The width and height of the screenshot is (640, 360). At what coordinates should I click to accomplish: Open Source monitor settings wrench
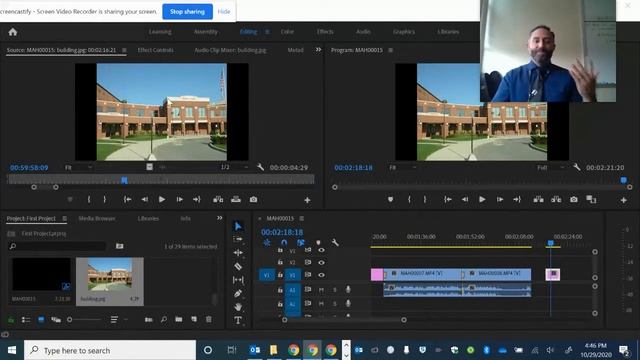[x=260, y=167]
